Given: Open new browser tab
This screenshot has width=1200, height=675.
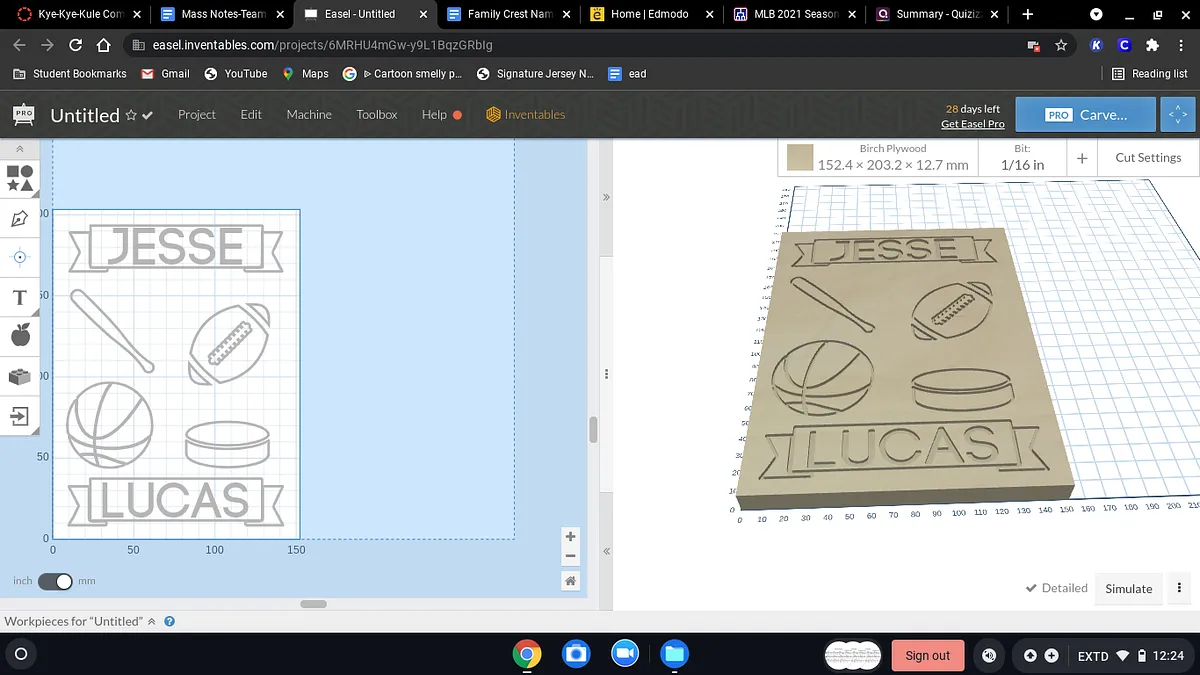Looking at the screenshot, I should [1027, 14].
